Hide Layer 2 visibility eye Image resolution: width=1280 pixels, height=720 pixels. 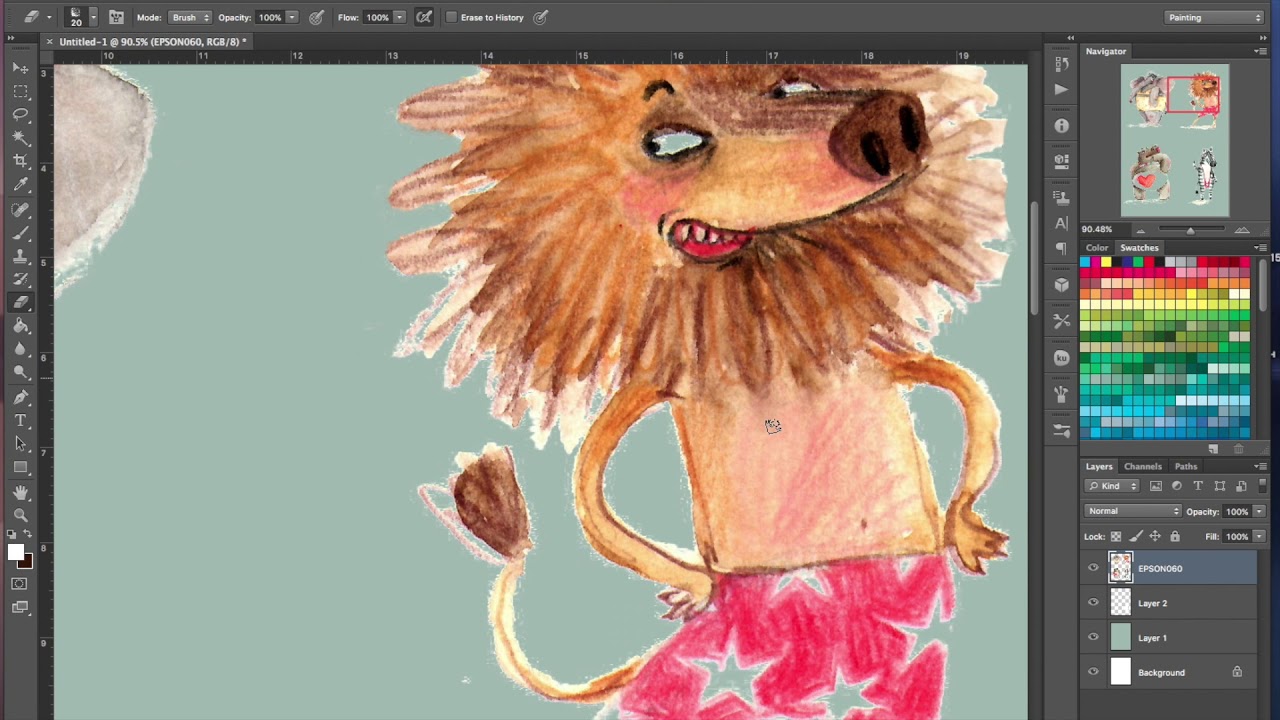click(1093, 603)
